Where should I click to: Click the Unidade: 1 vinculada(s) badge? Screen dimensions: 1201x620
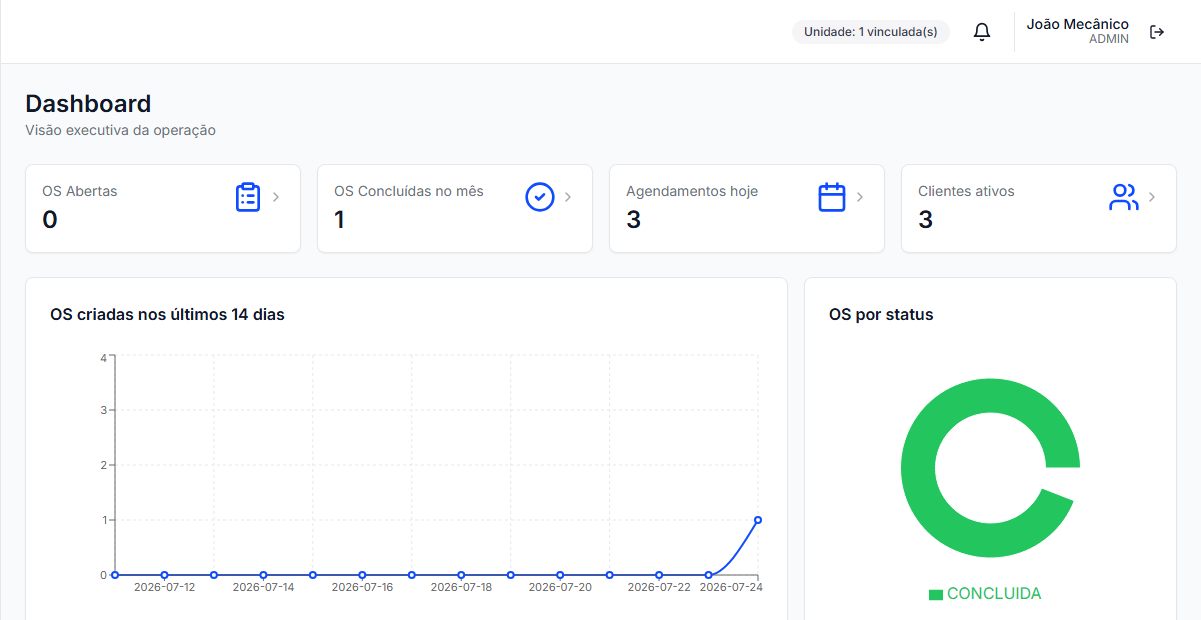click(x=871, y=32)
